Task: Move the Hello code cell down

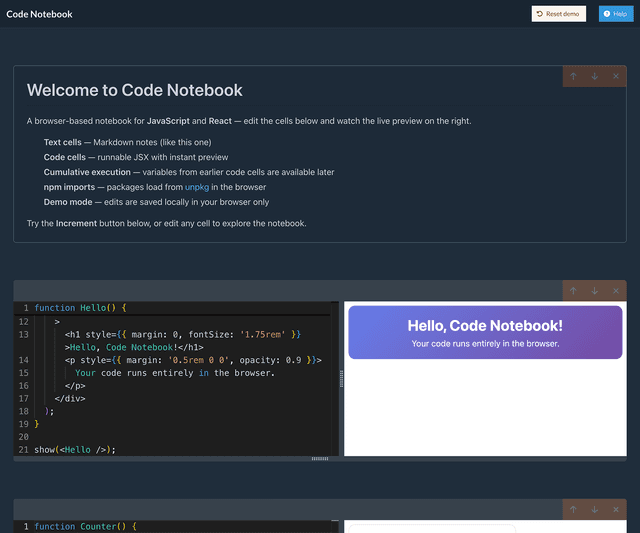Action: [x=594, y=291]
